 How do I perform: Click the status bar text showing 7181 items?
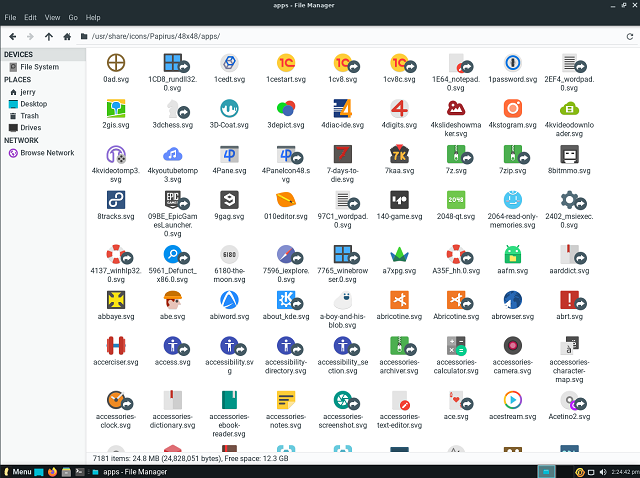pyautogui.click(x=190, y=458)
